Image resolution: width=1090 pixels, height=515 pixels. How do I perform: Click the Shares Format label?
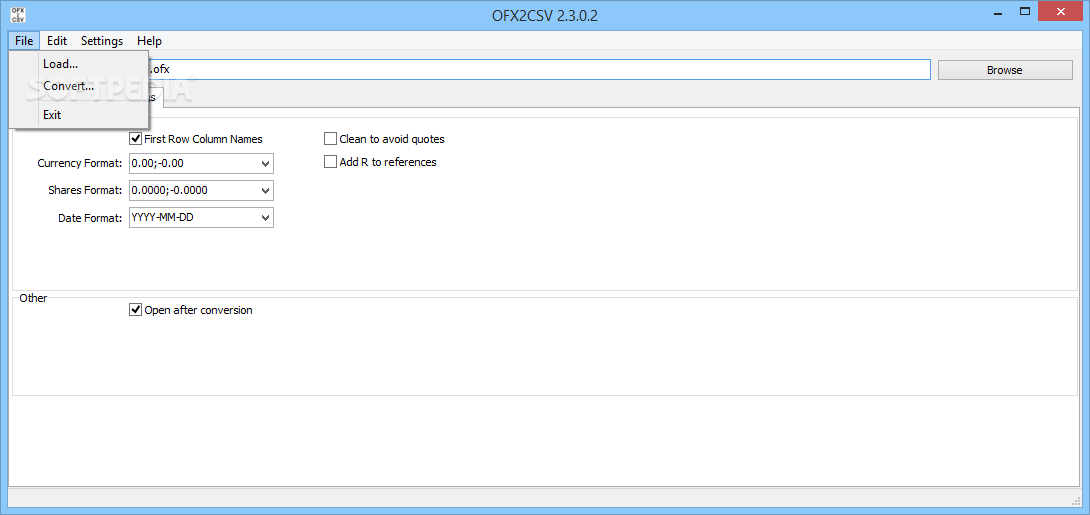pos(86,190)
